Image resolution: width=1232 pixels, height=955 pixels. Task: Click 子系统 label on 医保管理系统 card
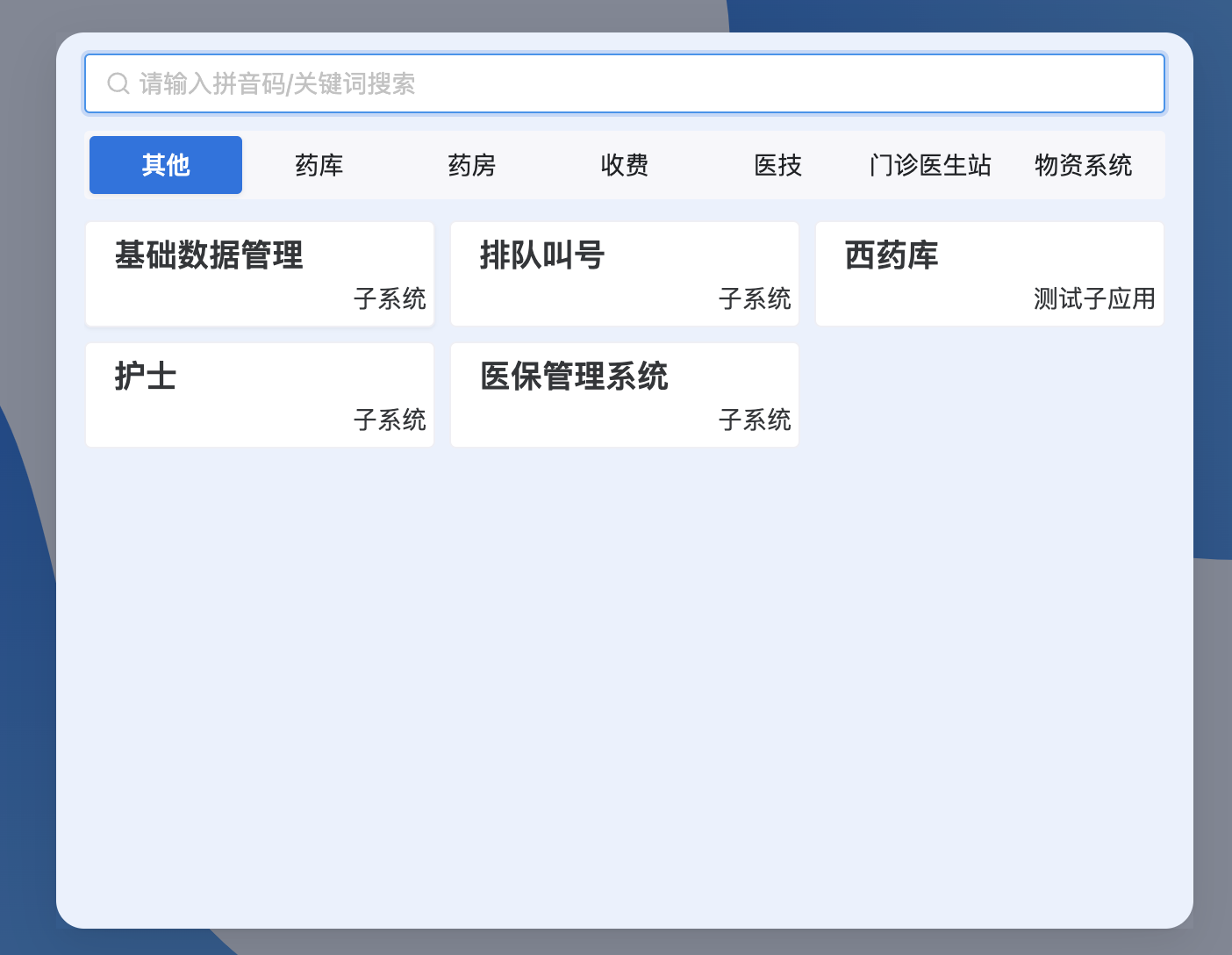756,420
